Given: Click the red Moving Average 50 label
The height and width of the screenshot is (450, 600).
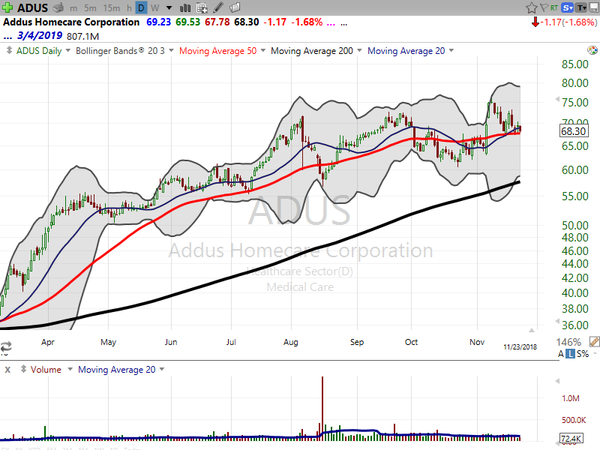Looking at the screenshot, I should coord(218,51).
